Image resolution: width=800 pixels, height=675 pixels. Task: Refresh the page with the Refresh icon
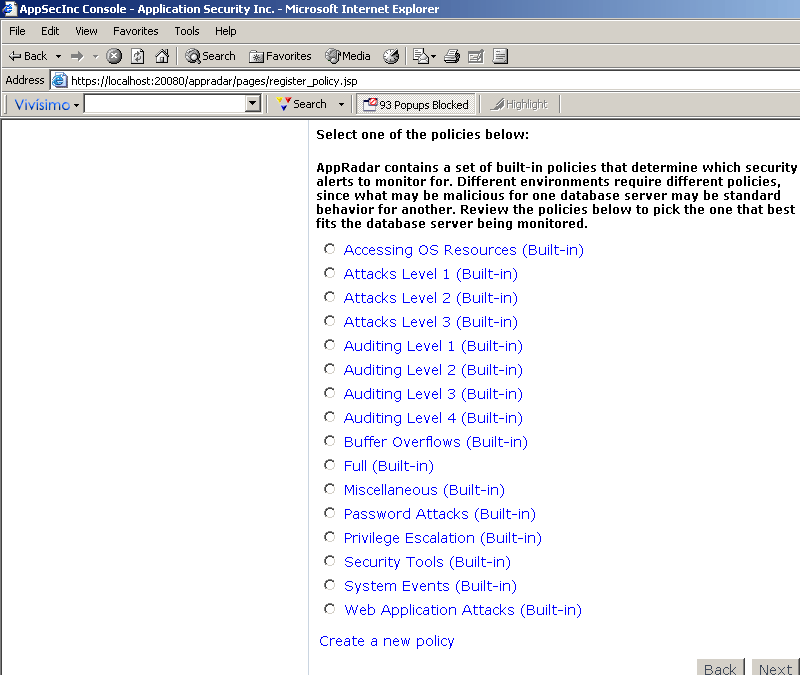point(138,56)
